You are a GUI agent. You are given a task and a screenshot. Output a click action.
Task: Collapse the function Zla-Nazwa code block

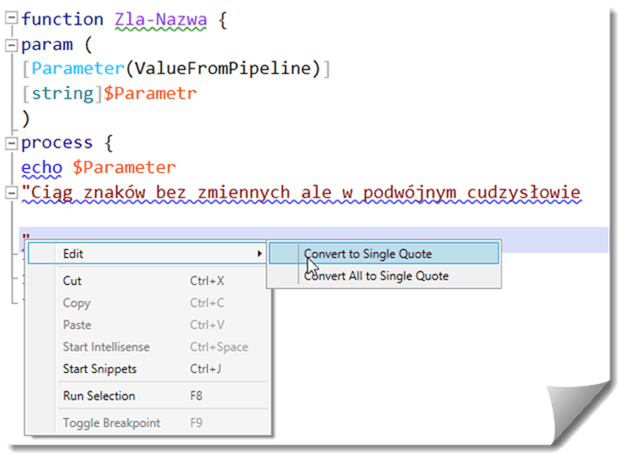coord(12,18)
